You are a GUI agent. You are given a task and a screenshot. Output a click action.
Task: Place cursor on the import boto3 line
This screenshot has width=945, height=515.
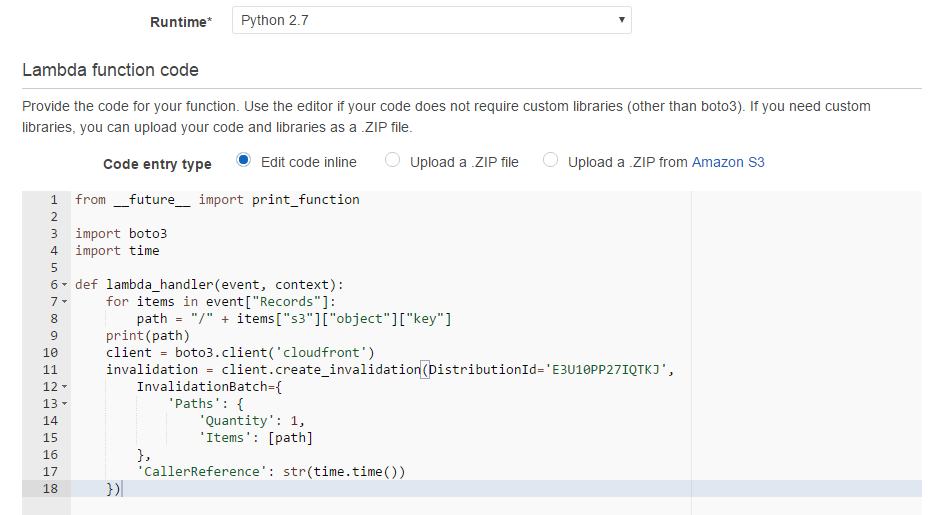121,234
